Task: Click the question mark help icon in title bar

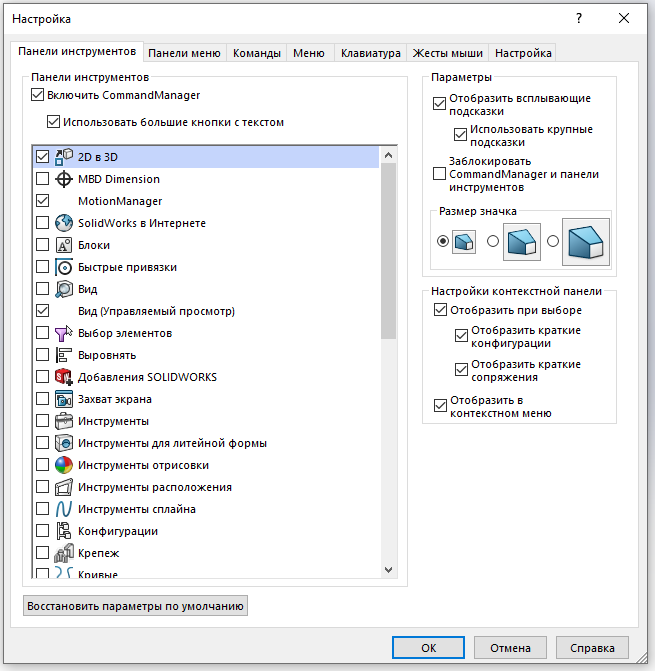Action: (x=579, y=18)
